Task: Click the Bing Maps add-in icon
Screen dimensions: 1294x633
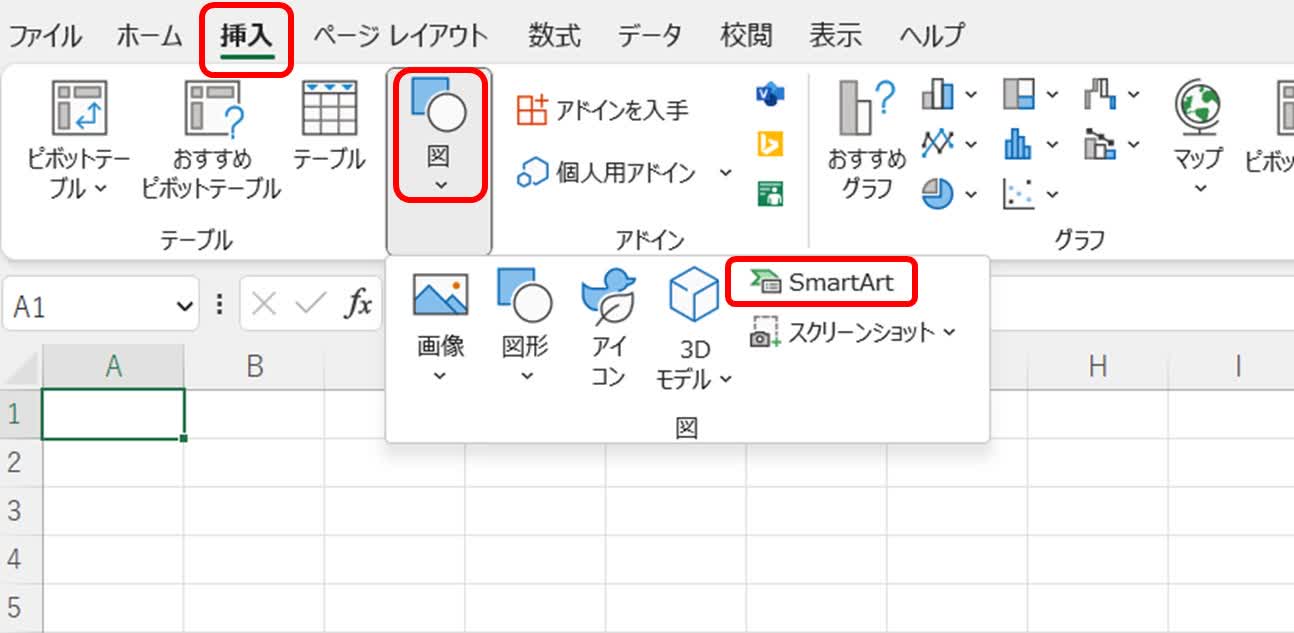Action: coord(769,143)
